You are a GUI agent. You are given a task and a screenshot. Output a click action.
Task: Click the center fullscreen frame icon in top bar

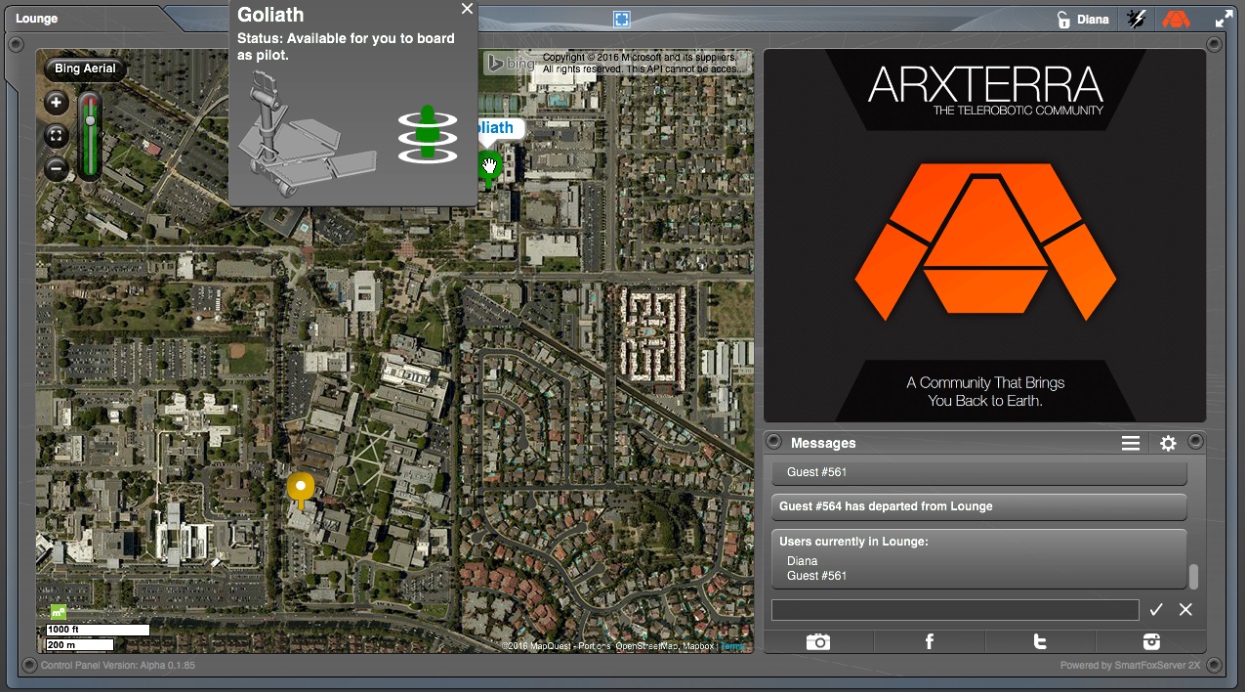(x=621, y=19)
